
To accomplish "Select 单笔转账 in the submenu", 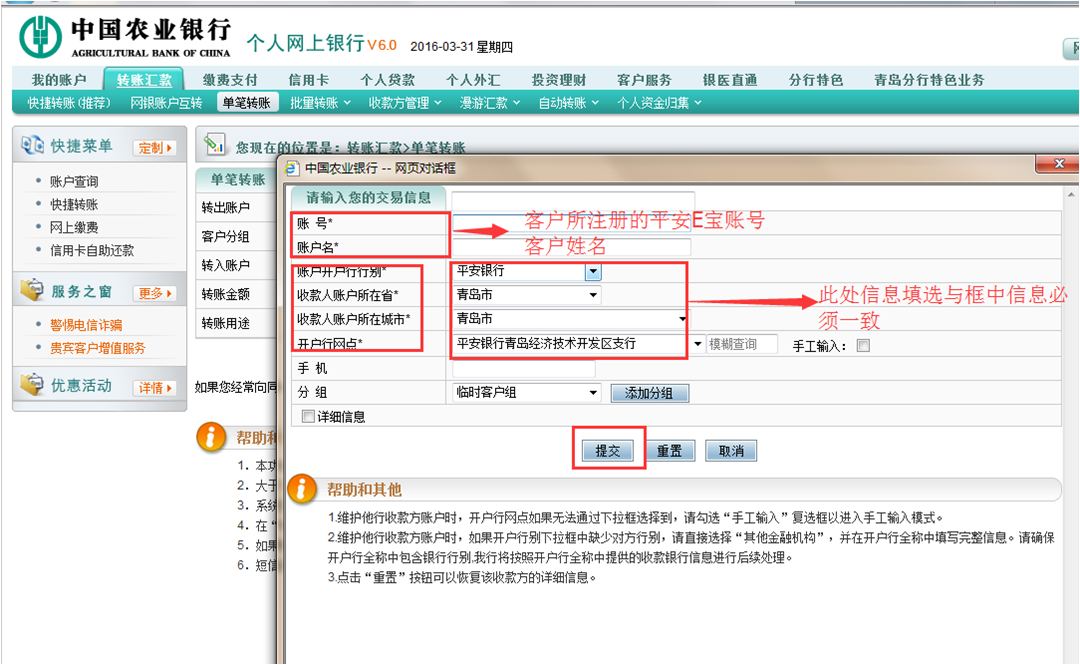I will point(246,103).
